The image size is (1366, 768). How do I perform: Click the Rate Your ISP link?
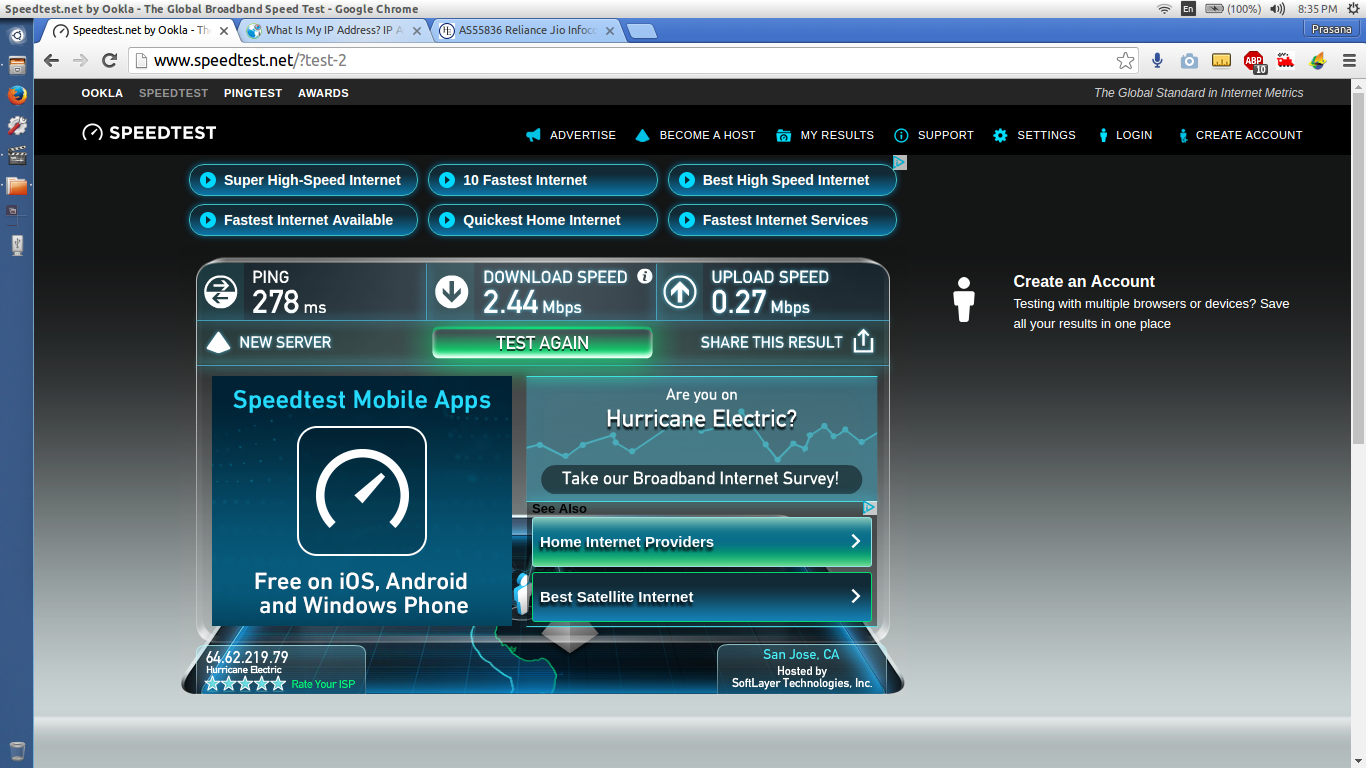click(323, 685)
